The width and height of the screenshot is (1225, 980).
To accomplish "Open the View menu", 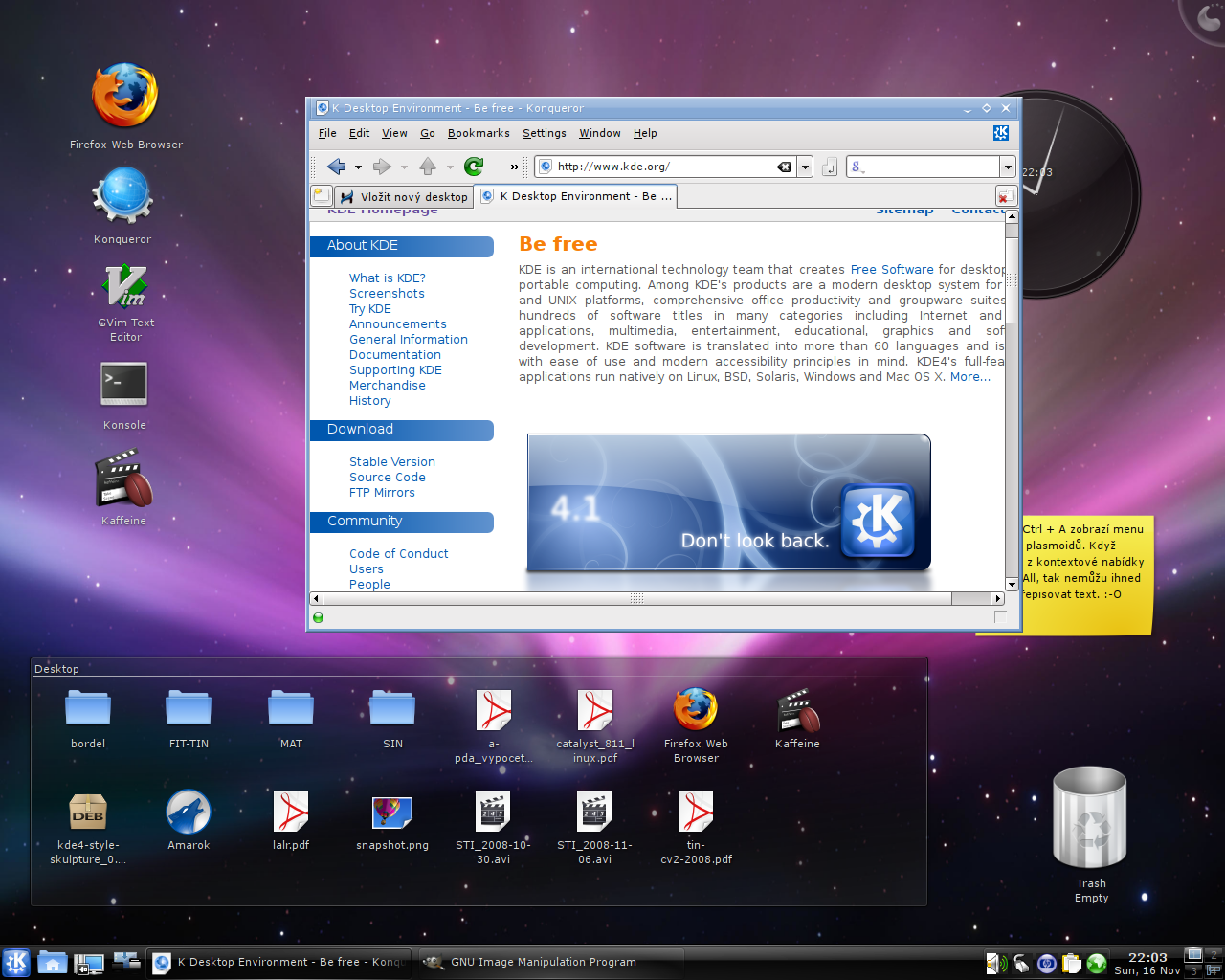I will coord(394,133).
